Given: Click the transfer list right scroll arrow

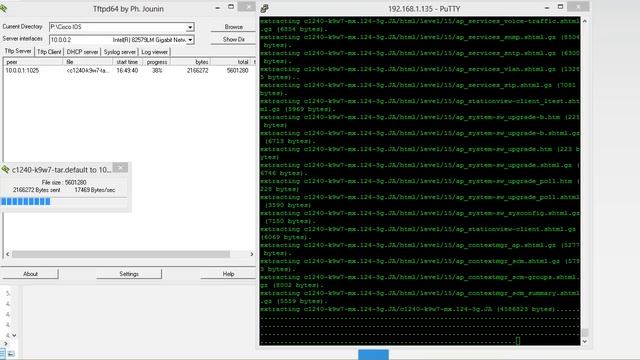Looking at the screenshot, I should pyautogui.click(x=251, y=254).
